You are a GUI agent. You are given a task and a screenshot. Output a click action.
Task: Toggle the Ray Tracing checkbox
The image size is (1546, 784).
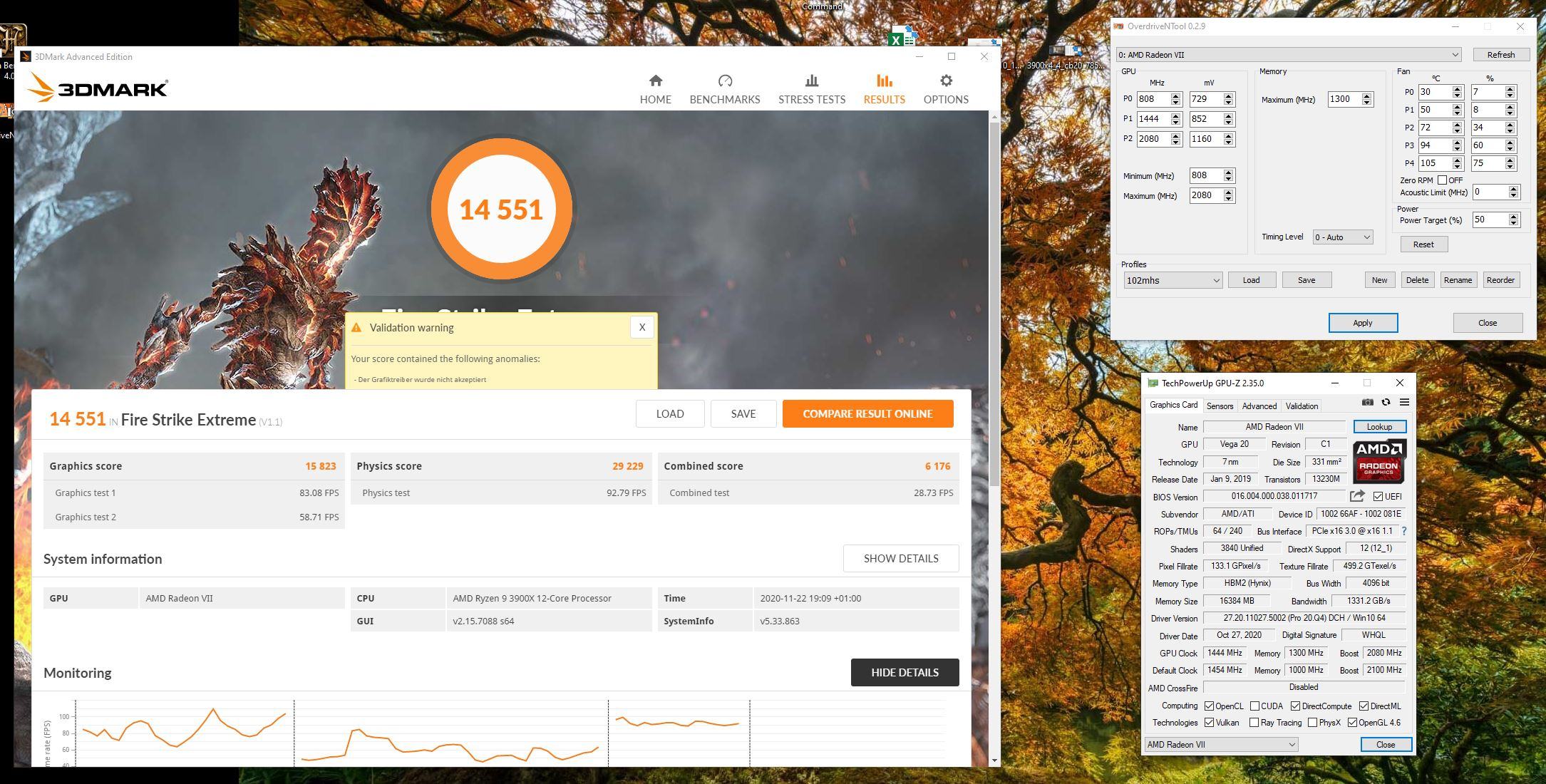click(x=1254, y=723)
